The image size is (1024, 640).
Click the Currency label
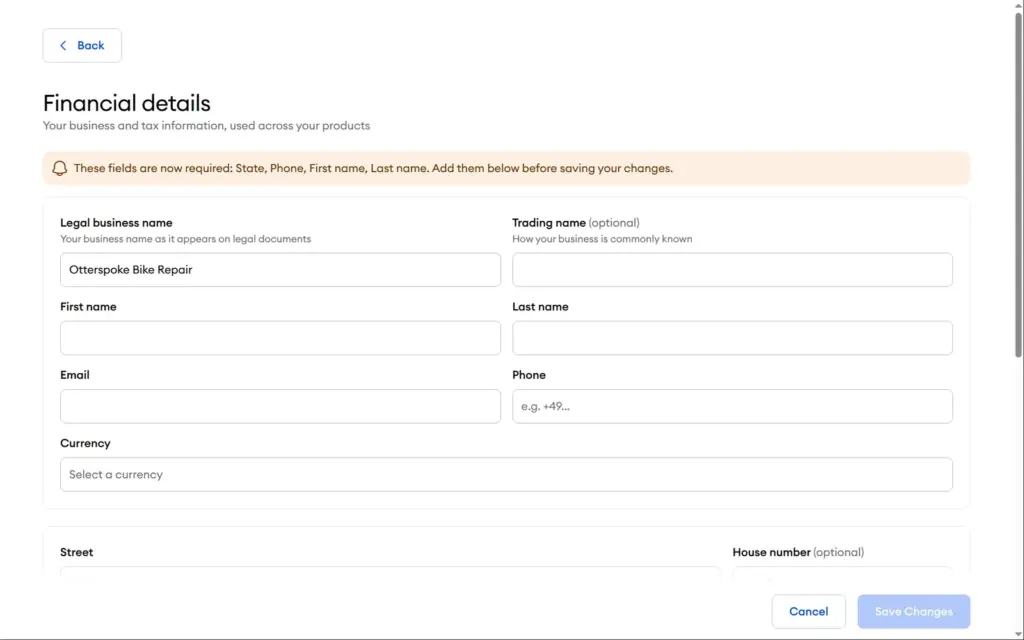click(86, 443)
